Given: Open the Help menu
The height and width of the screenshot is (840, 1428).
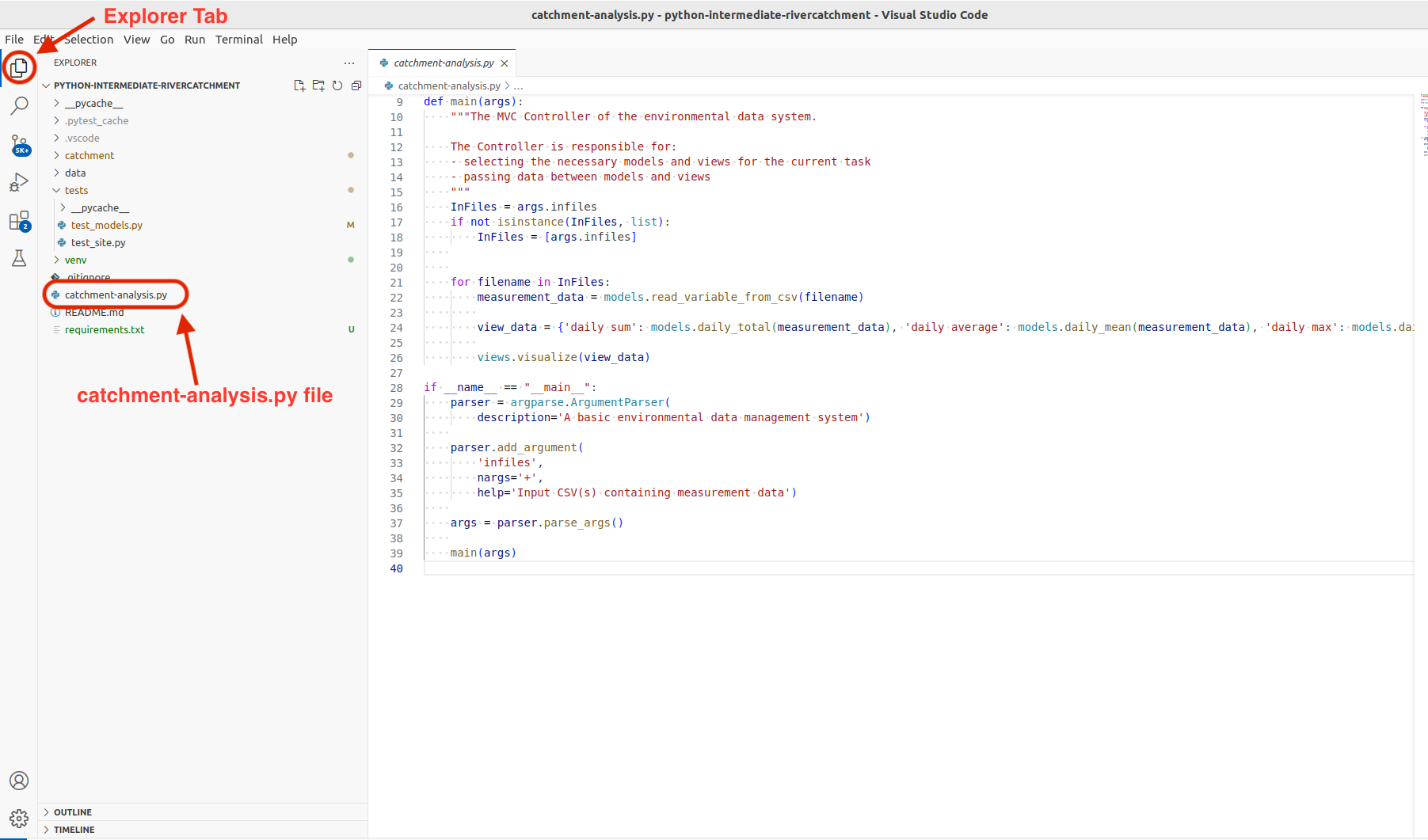Looking at the screenshot, I should (x=285, y=40).
